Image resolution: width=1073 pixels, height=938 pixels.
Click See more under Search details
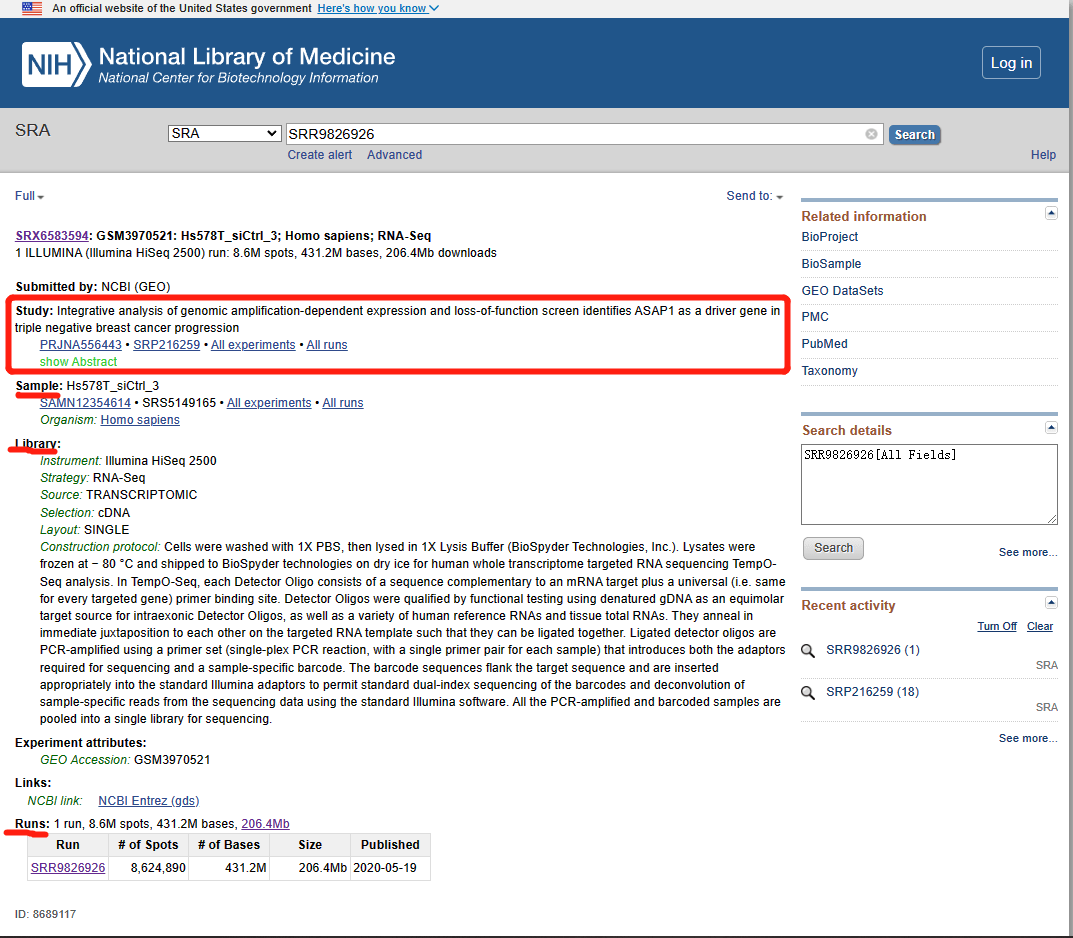[x=1028, y=552]
